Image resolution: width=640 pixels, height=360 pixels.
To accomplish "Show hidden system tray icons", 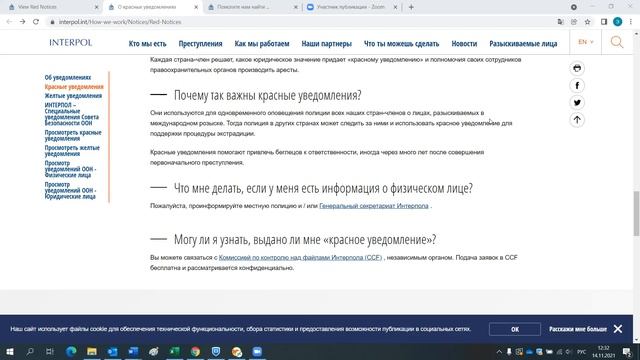I will [x=499, y=351].
